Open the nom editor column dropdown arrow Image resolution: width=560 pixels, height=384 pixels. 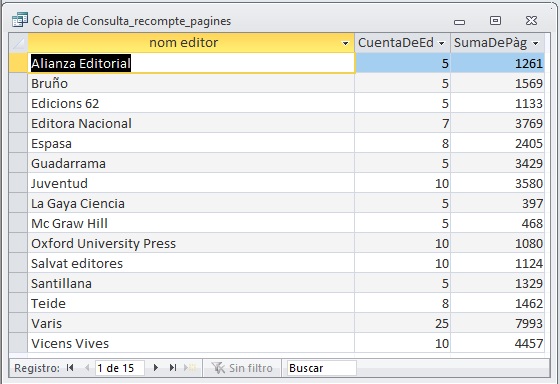pyautogui.click(x=345, y=43)
